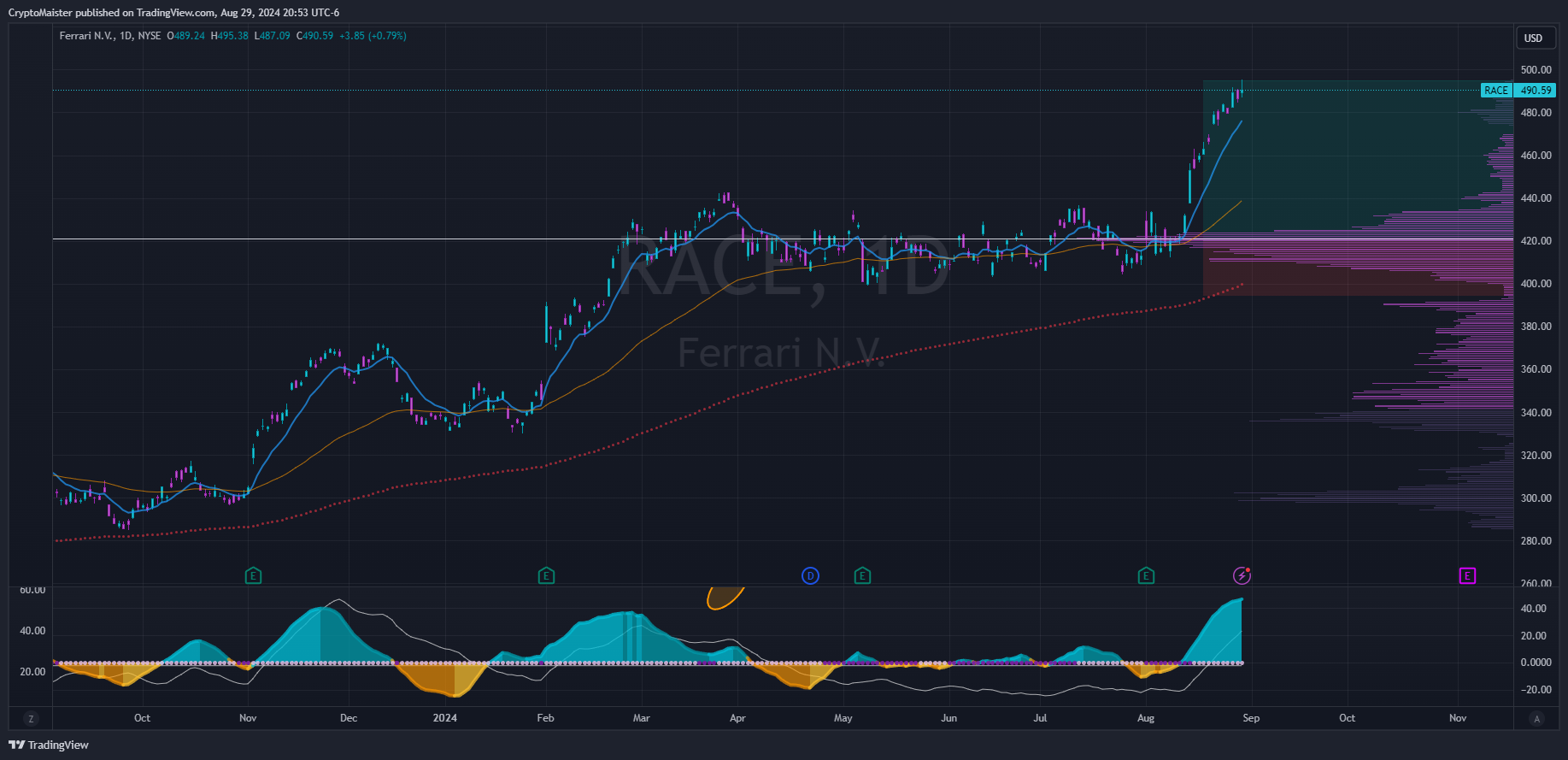Click the Mar label on time axis

(641, 718)
